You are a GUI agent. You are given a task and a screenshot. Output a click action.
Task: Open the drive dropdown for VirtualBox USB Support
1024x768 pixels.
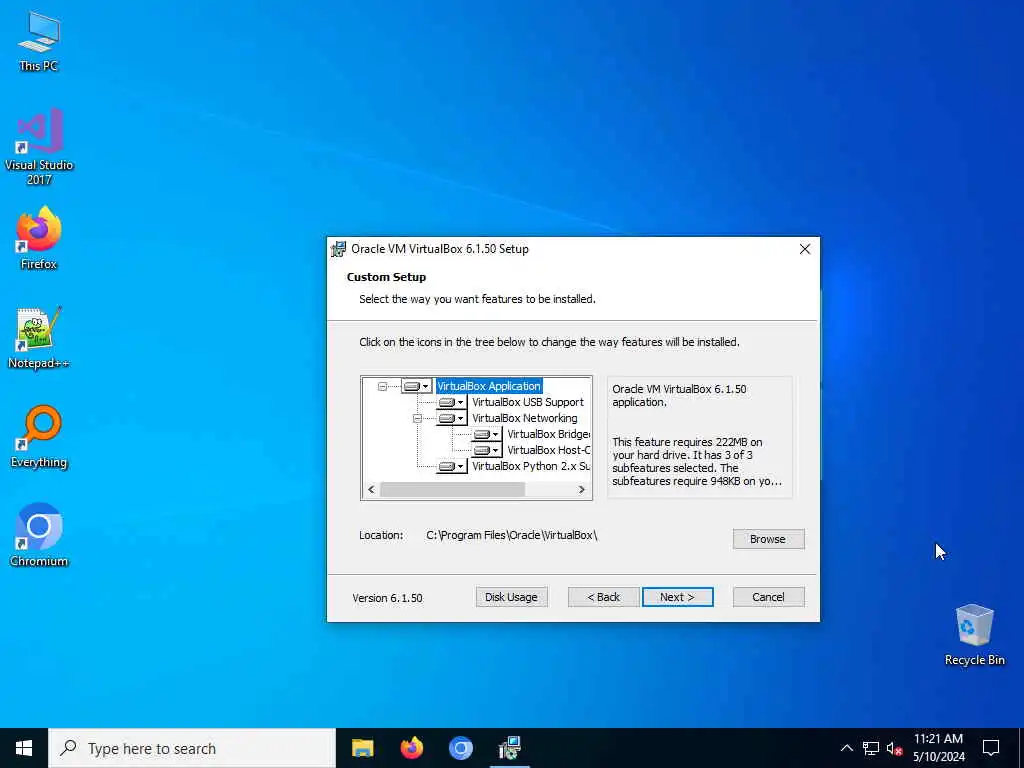451,402
